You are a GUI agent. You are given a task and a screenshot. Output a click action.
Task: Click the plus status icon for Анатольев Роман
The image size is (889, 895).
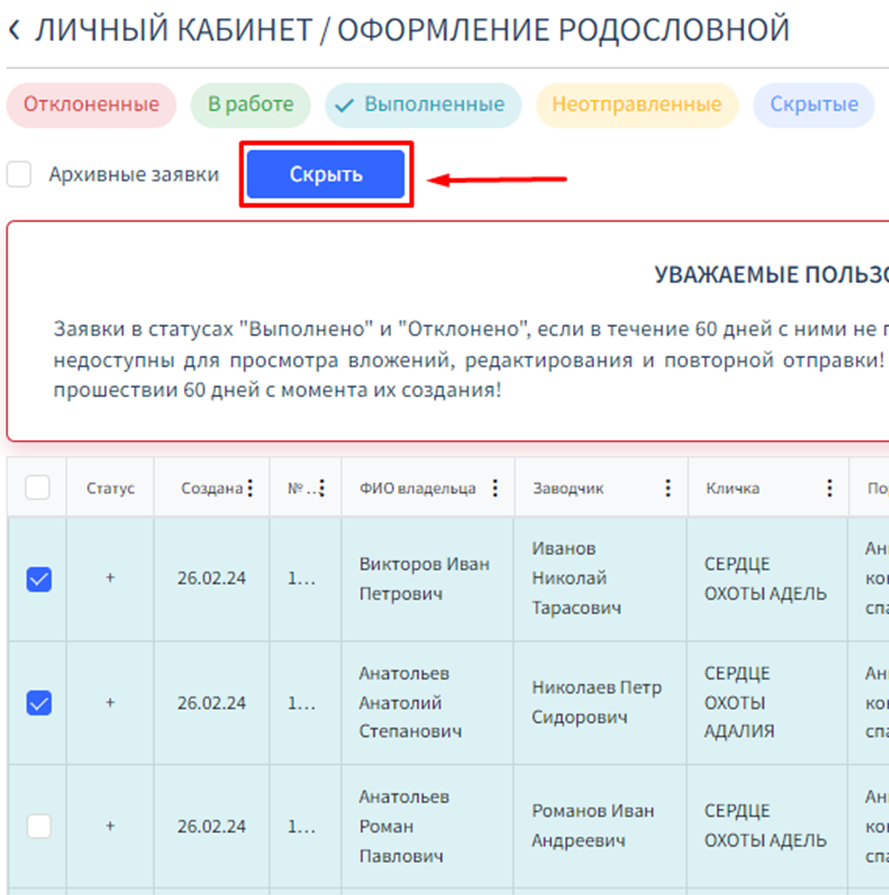point(110,826)
